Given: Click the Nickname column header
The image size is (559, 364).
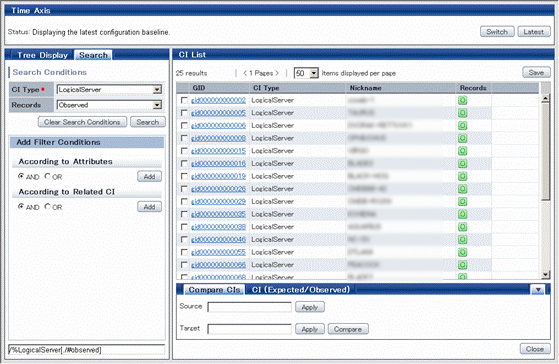Looking at the screenshot, I should coord(401,88).
